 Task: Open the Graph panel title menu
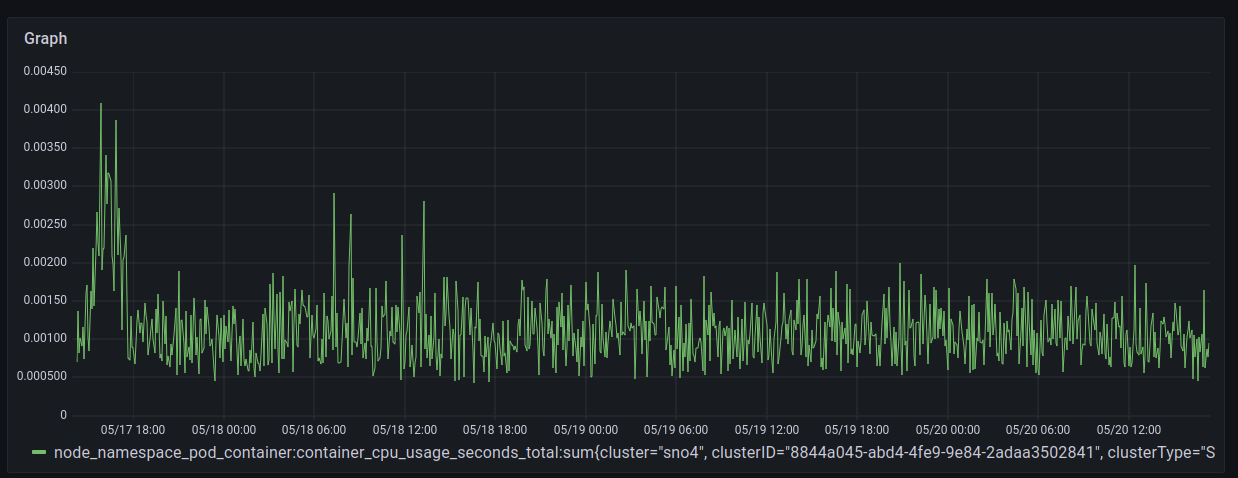tap(45, 38)
